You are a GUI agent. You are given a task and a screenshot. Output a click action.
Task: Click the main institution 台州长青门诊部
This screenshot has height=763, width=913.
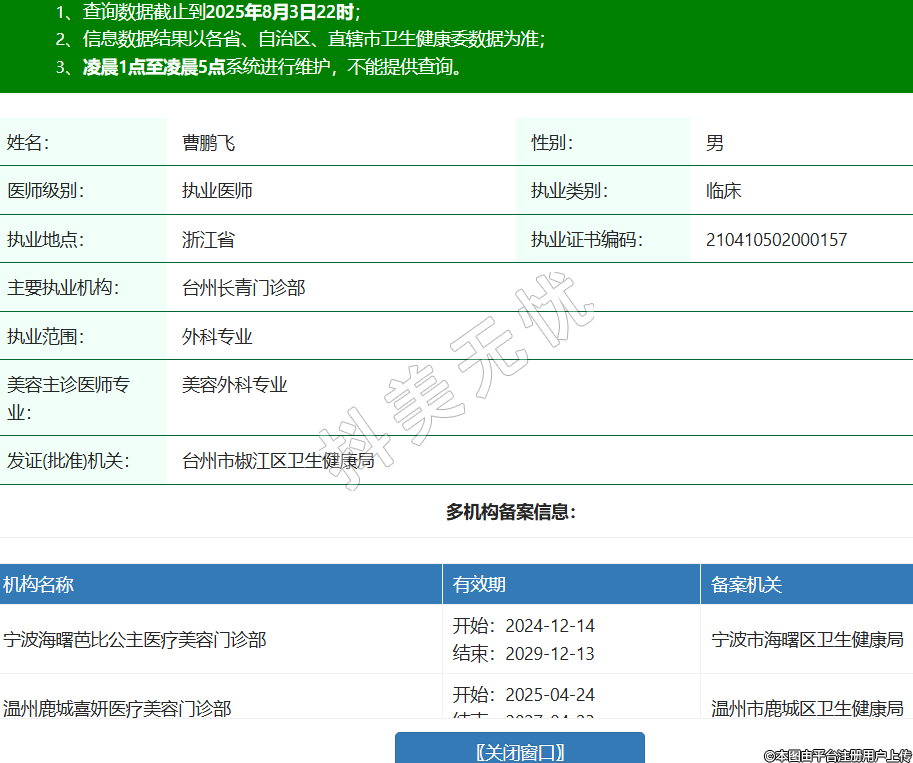[x=243, y=288]
